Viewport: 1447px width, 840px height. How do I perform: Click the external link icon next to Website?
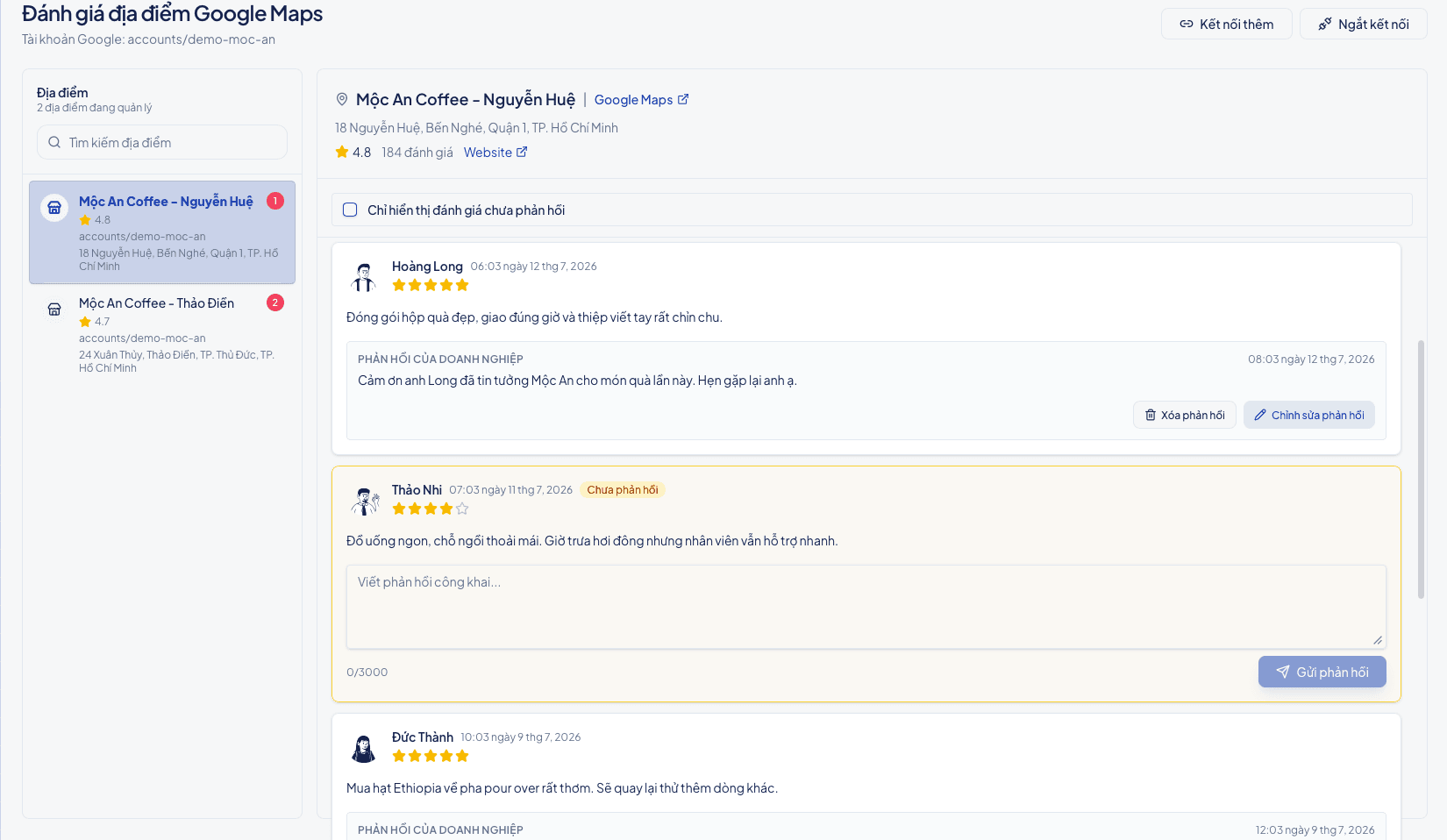[x=522, y=152]
